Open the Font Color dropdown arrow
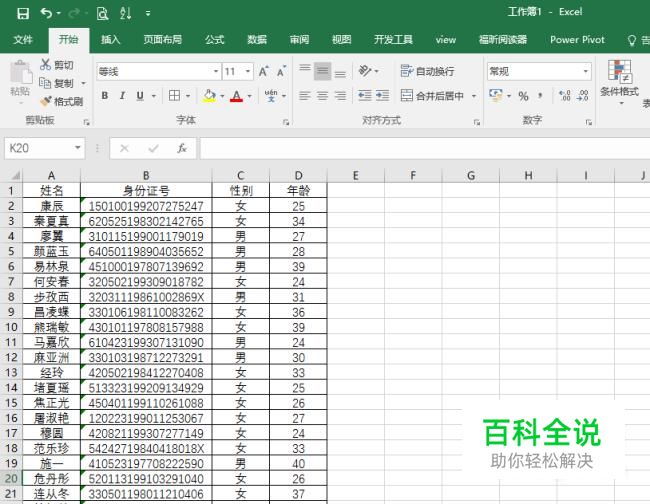650x504 pixels. pyautogui.click(x=250, y=96)
